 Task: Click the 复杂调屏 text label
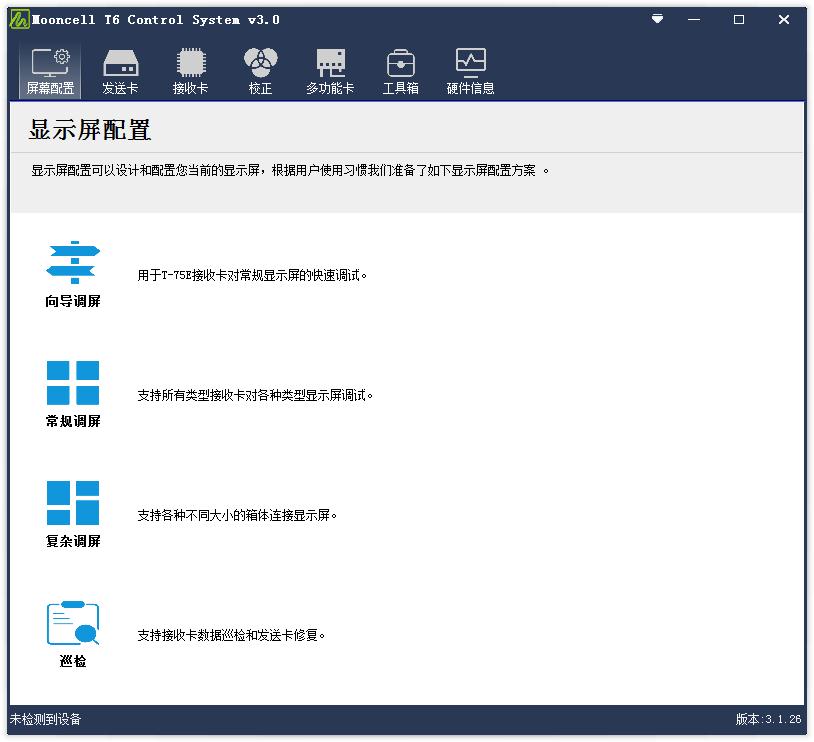click(73, 541)
